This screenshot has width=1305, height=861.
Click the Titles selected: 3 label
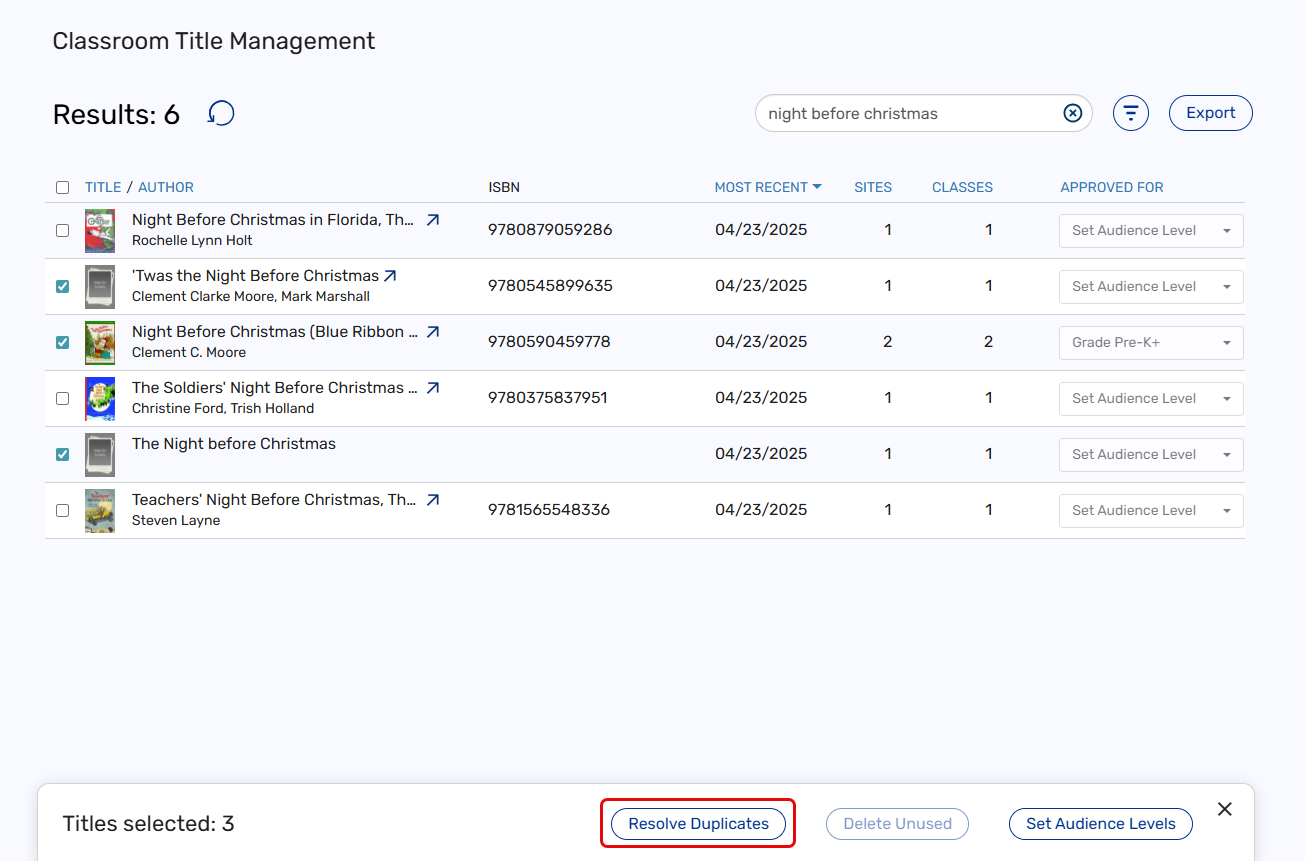coord(149,824)
